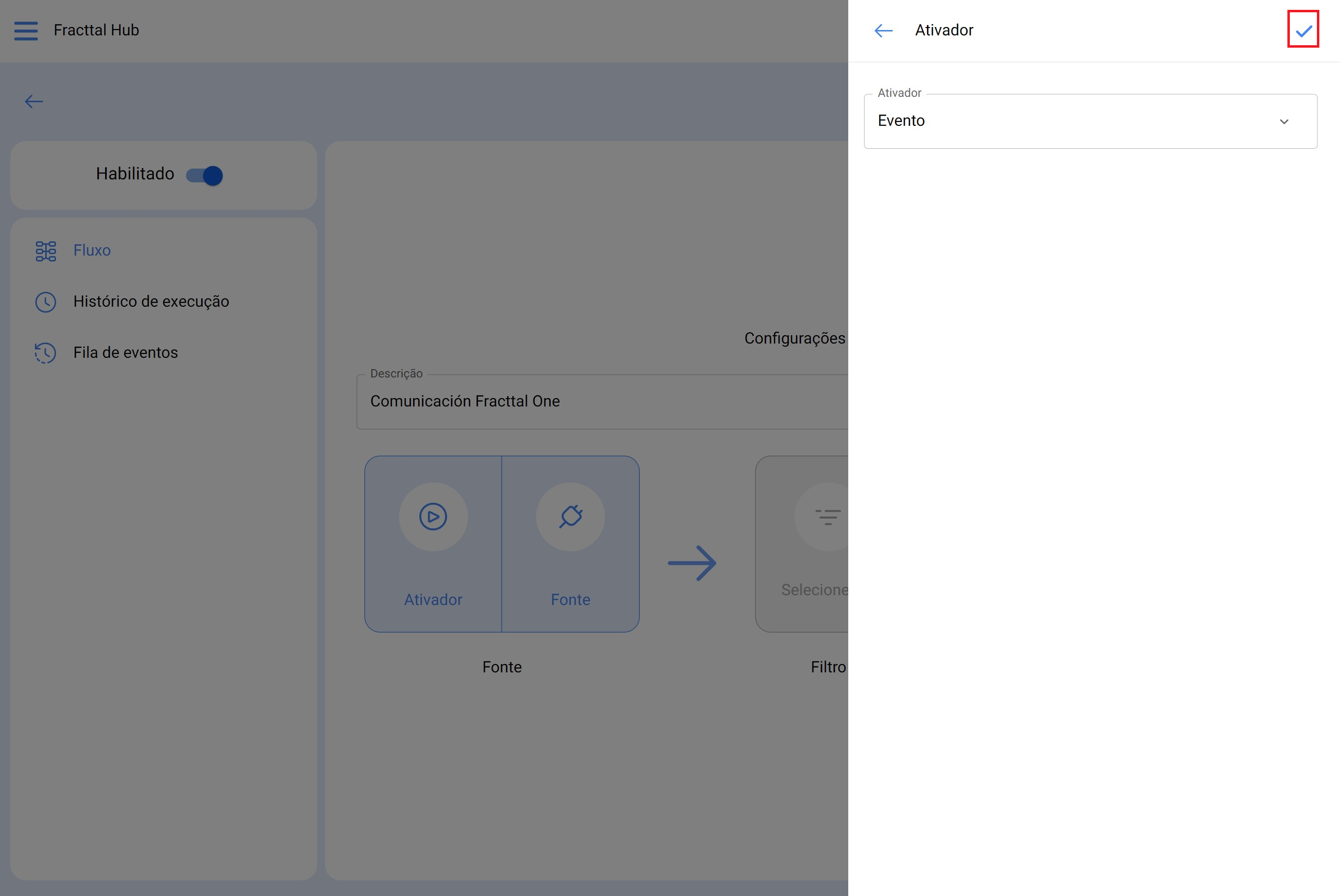Click the Fonte plug icon

click(x=570, y=517)
